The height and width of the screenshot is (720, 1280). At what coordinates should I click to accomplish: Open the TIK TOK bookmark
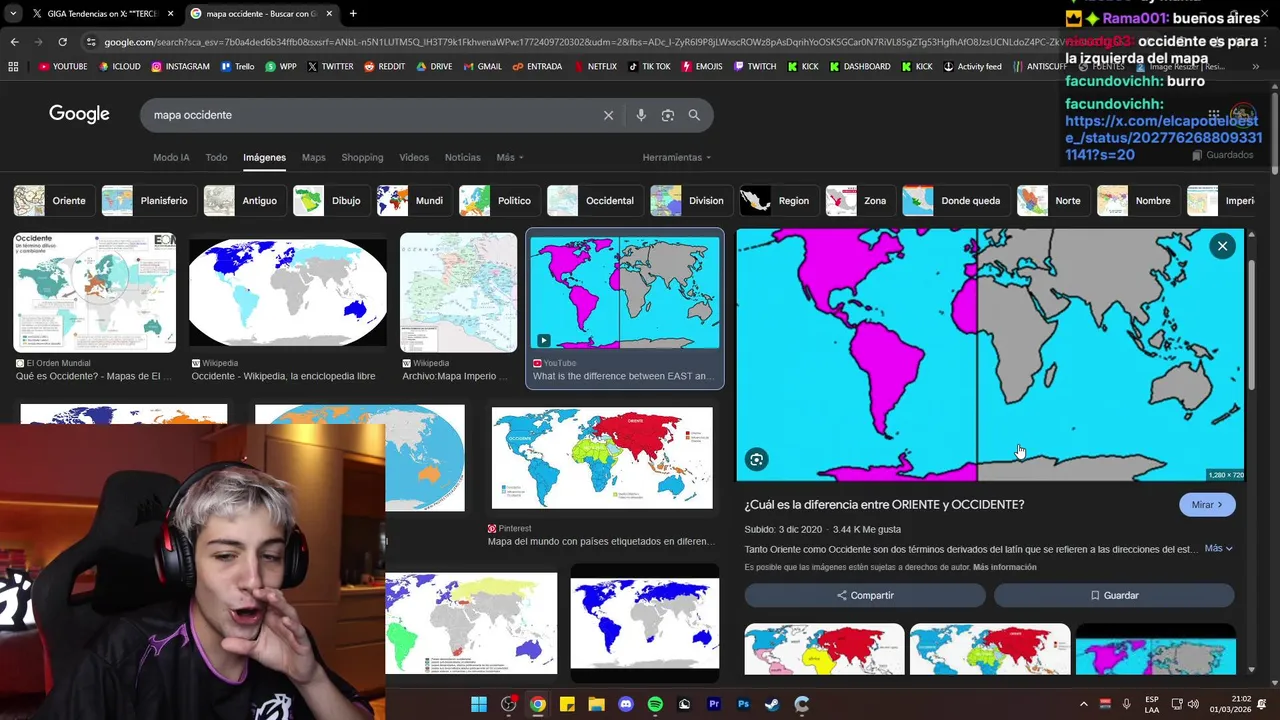click(649, 67)
